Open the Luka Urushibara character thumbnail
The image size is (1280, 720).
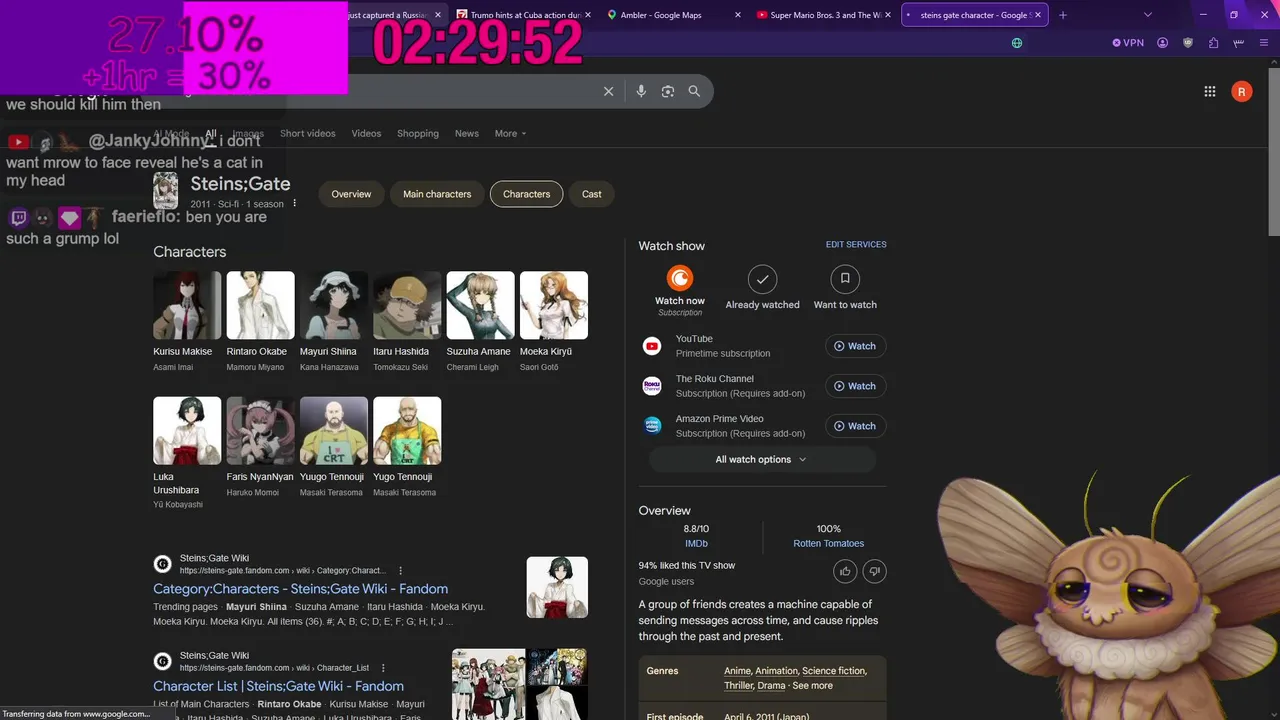click(187, 431)
